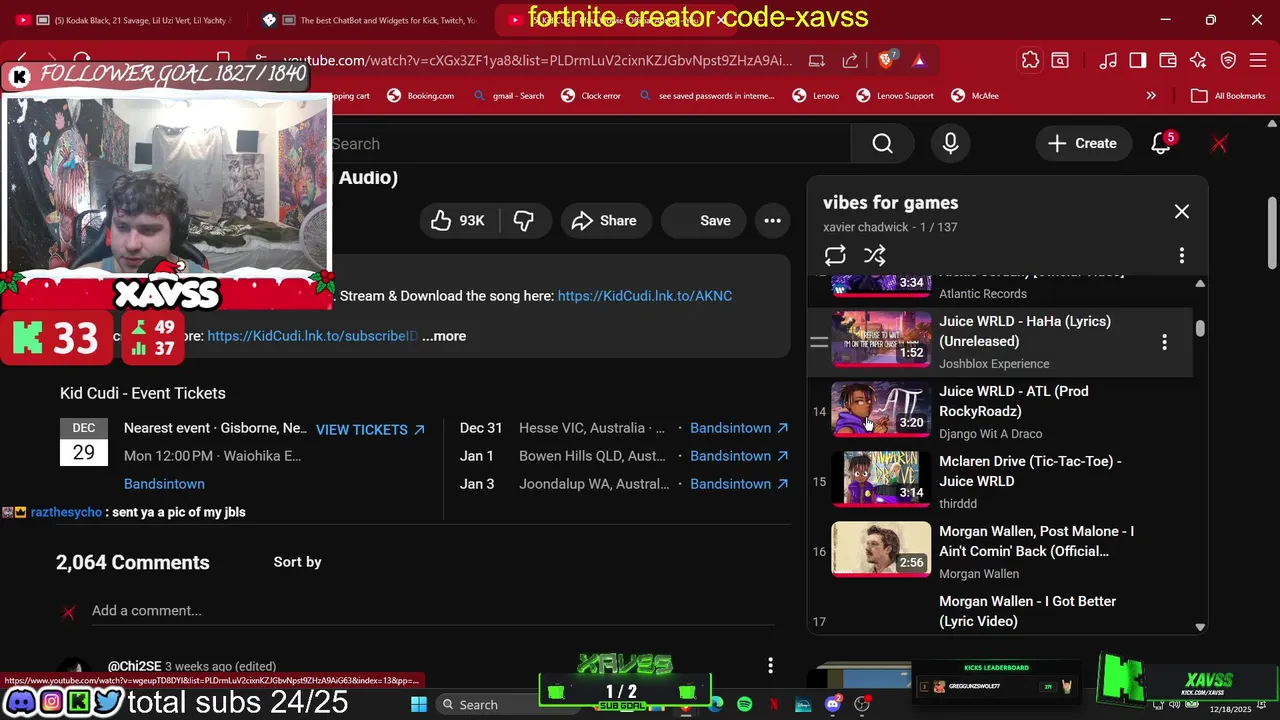Open Bandsintown link for Dec 31 event

point(739,428)
